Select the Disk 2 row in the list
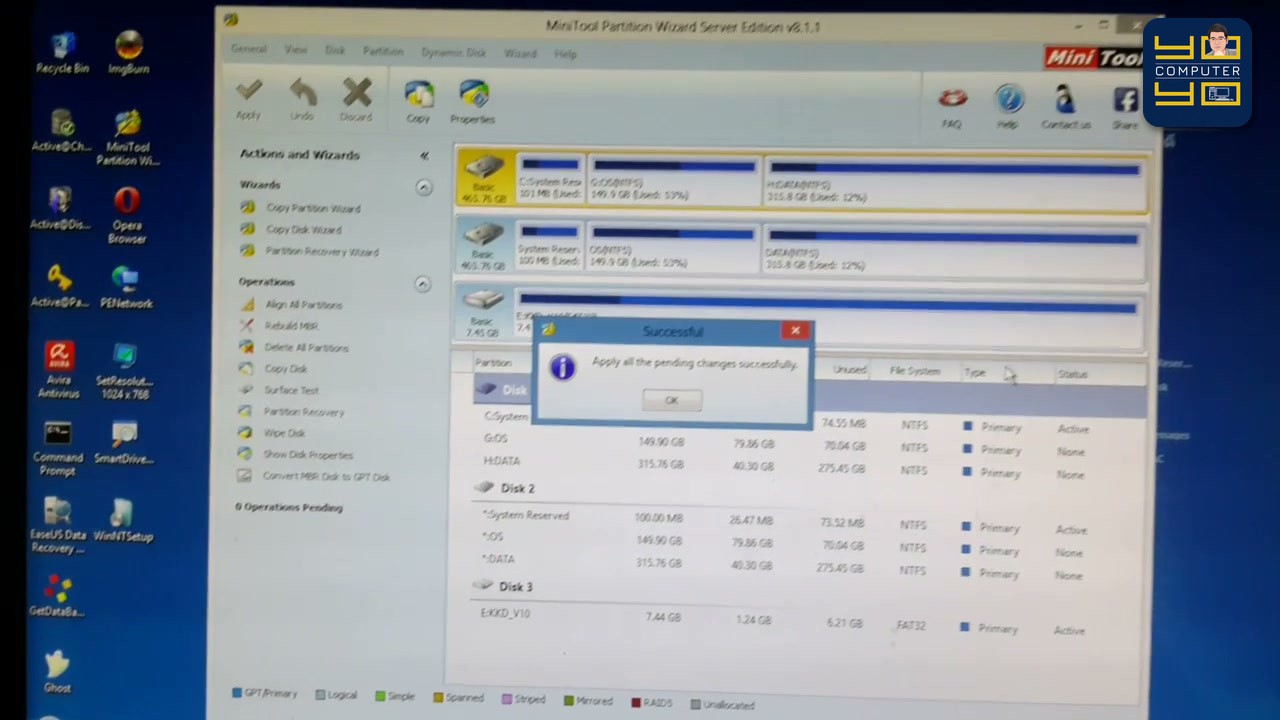 [x=808, y=488]
